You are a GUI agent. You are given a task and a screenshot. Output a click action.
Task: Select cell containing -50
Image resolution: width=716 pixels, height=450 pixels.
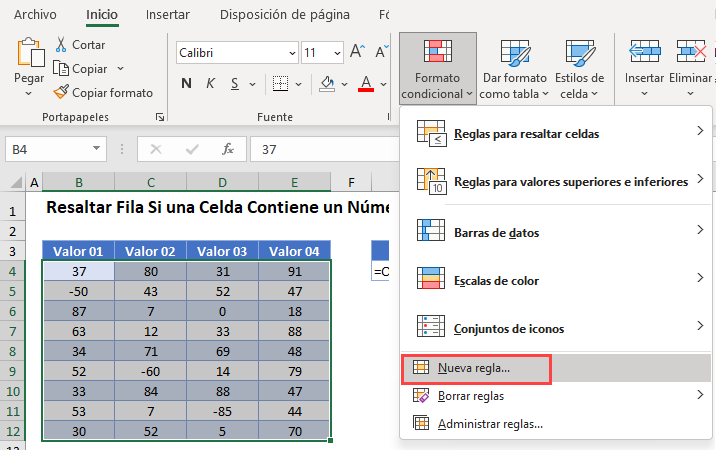[78, 291]
